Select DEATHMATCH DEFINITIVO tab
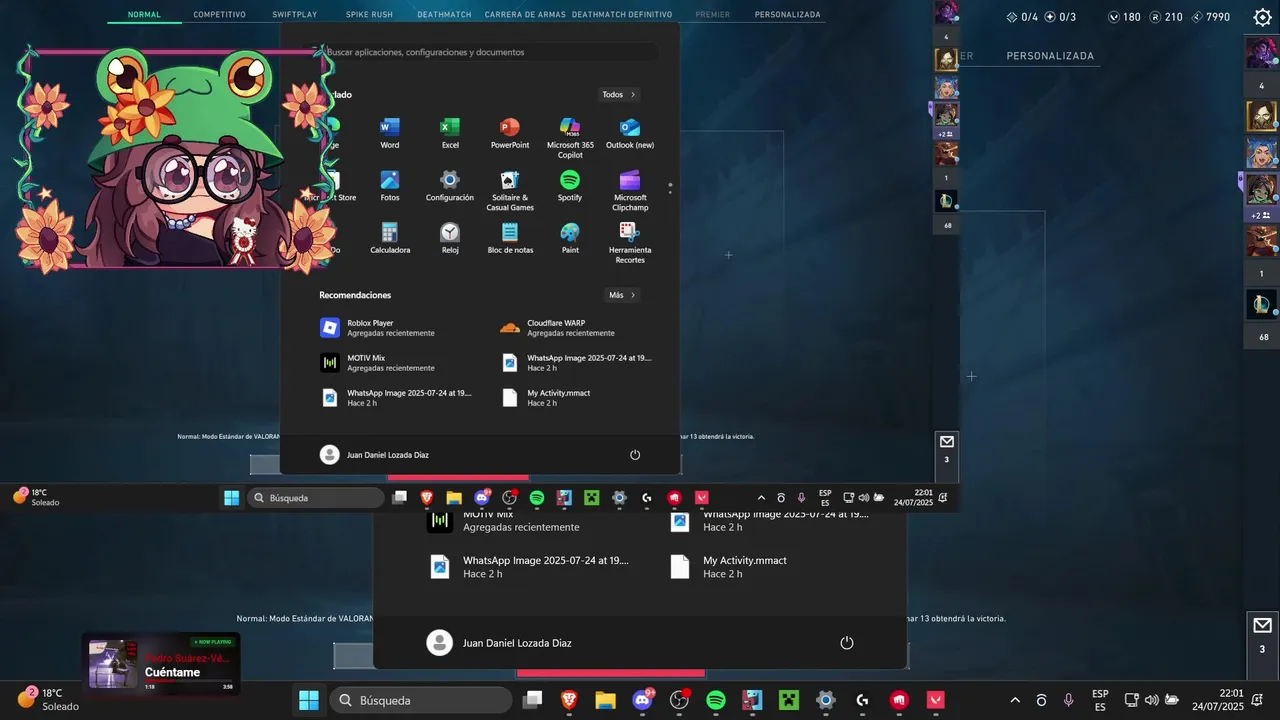The height and width of the screenshot is (720, 1280). [622, 15]
